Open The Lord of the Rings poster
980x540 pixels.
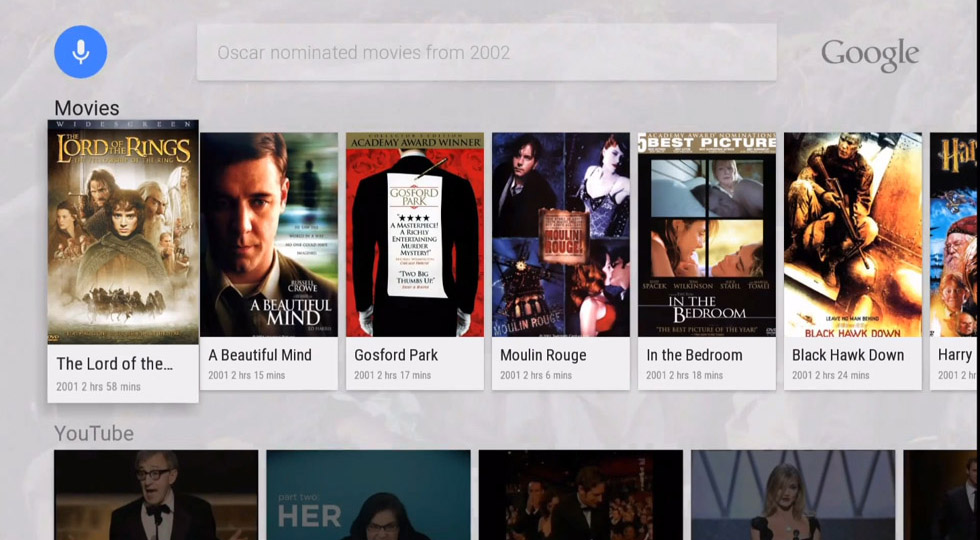[123, 232]
